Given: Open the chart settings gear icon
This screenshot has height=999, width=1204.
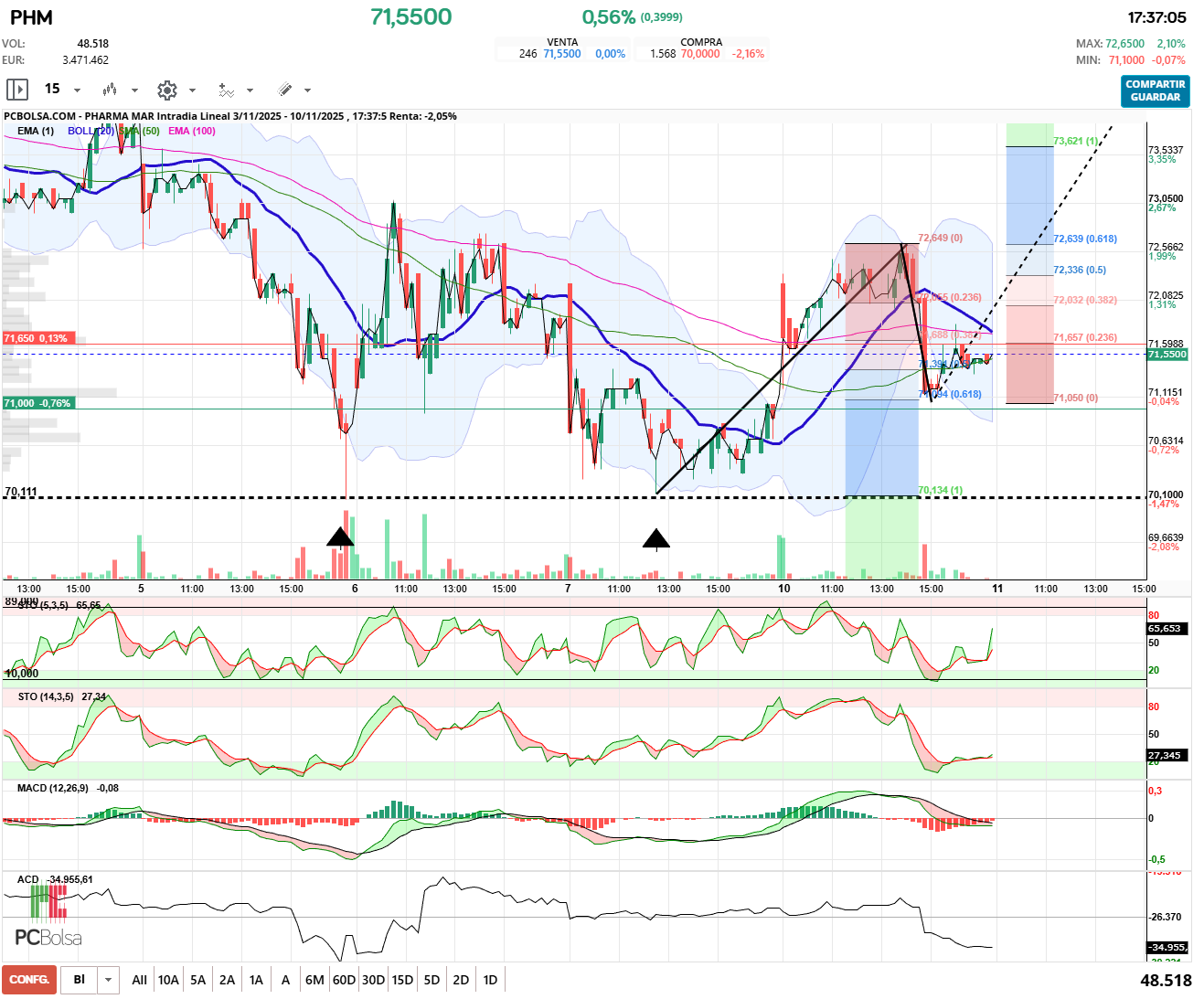Looking at the screenshot, I should pos(166,90).
